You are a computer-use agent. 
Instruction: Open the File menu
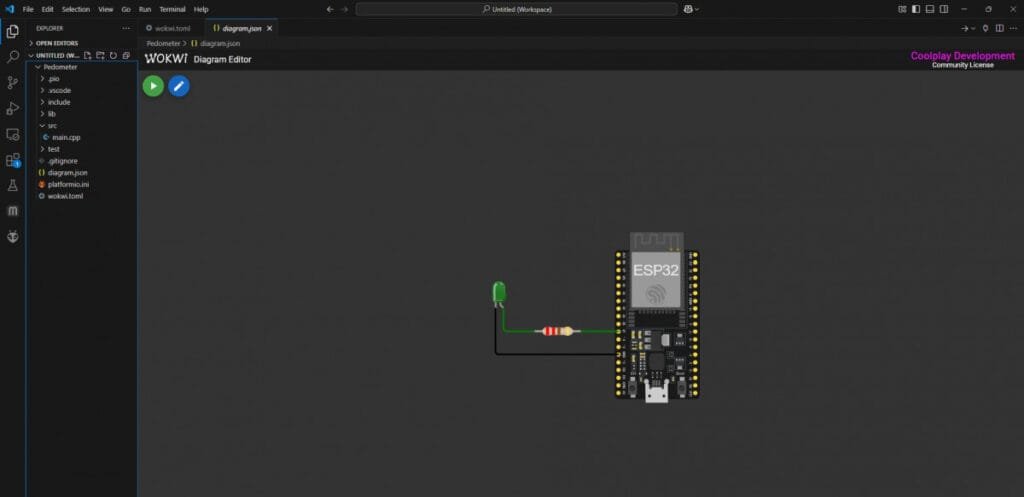[28, 9]
